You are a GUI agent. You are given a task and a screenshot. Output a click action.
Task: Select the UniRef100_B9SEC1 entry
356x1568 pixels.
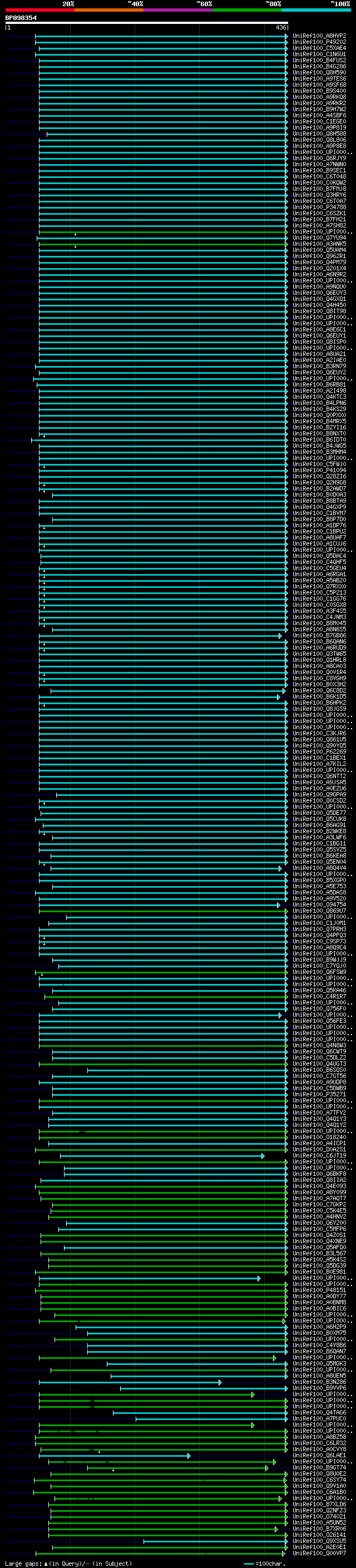pos(319,170)
